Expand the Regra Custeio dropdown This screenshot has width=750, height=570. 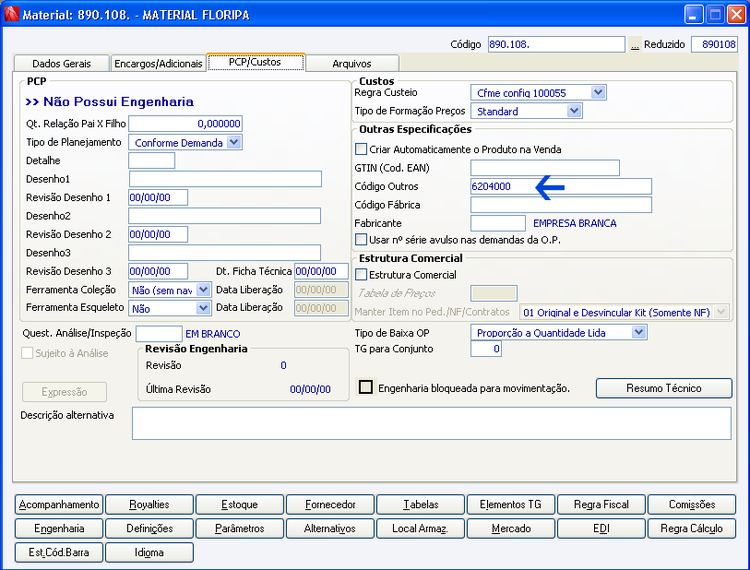(598, 92)
